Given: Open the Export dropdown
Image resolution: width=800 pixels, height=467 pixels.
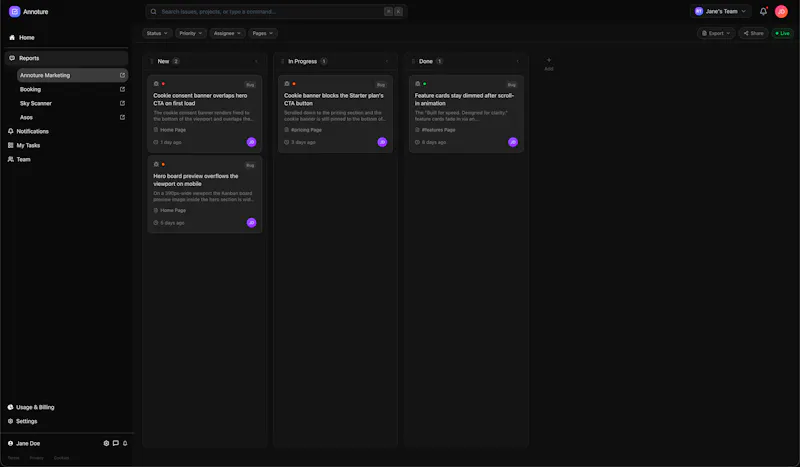Looking at the screenshot, I should click(716, 33).
